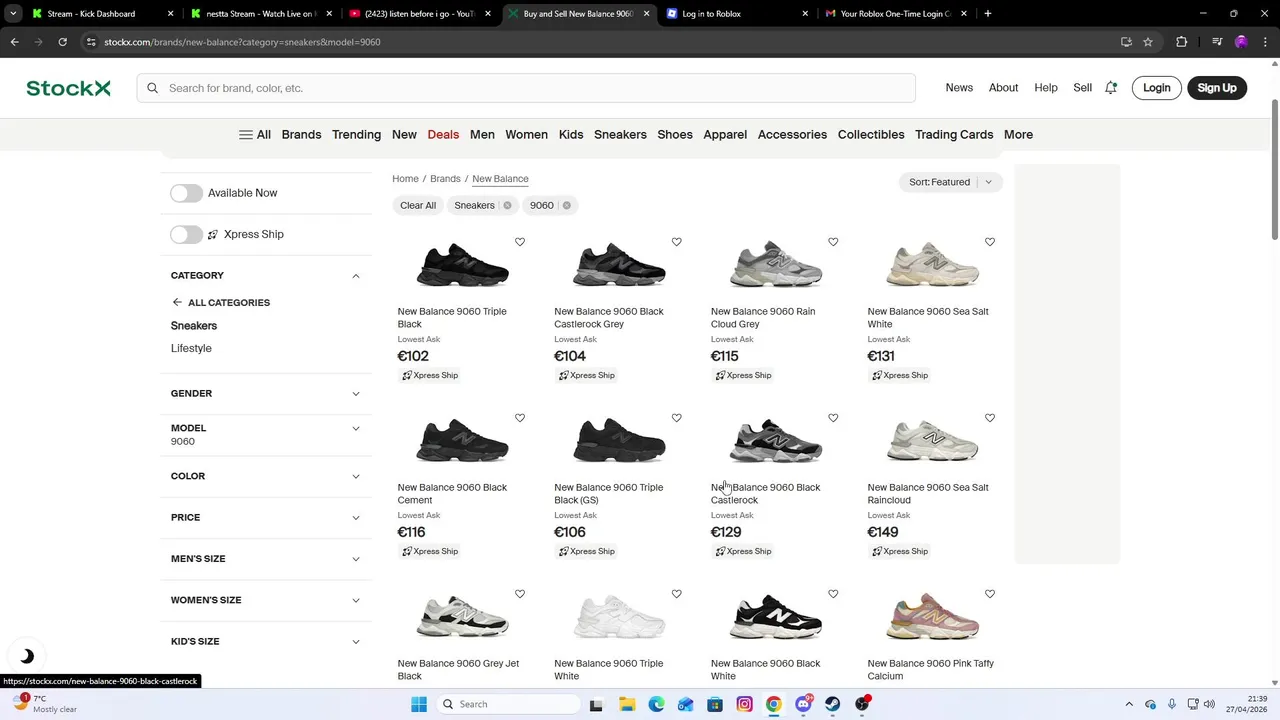Click the page vertical scrollbar

[1275, 170]
